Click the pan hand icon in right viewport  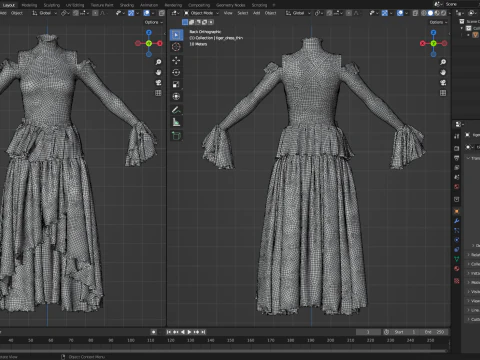pyautogui.click(x=443, y=72)
